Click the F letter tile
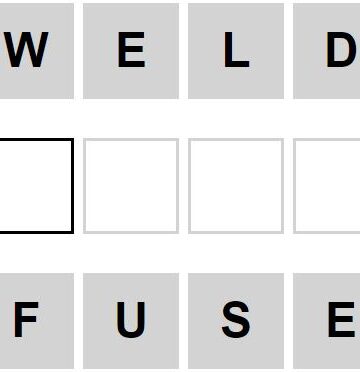The width and height of the screenshot is (360, 372). [x=36, y=321]
